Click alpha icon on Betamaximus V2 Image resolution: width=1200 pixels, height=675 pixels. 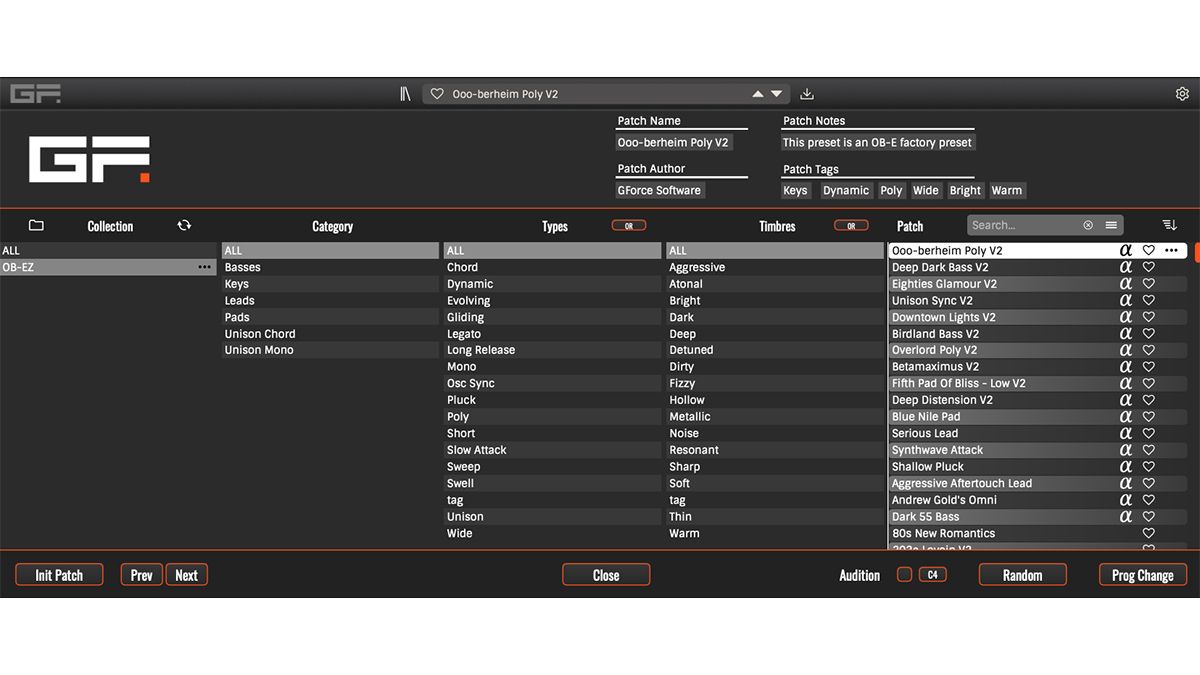(x=1126, y=367)
